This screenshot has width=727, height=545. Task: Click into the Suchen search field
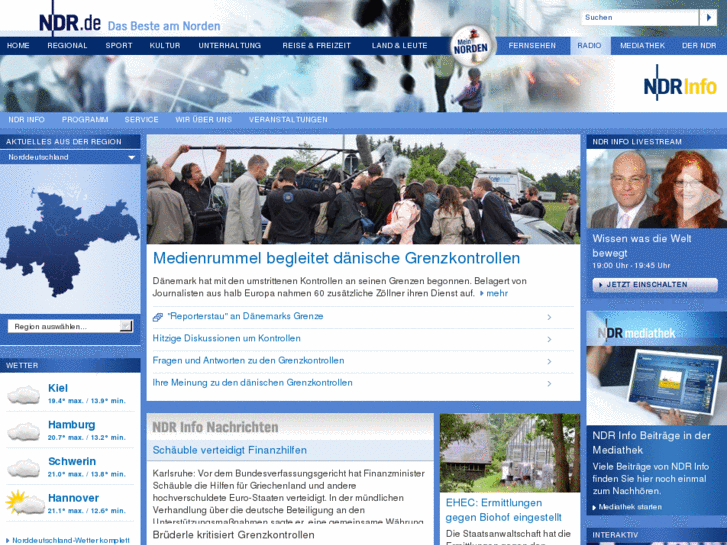(639, 18)
